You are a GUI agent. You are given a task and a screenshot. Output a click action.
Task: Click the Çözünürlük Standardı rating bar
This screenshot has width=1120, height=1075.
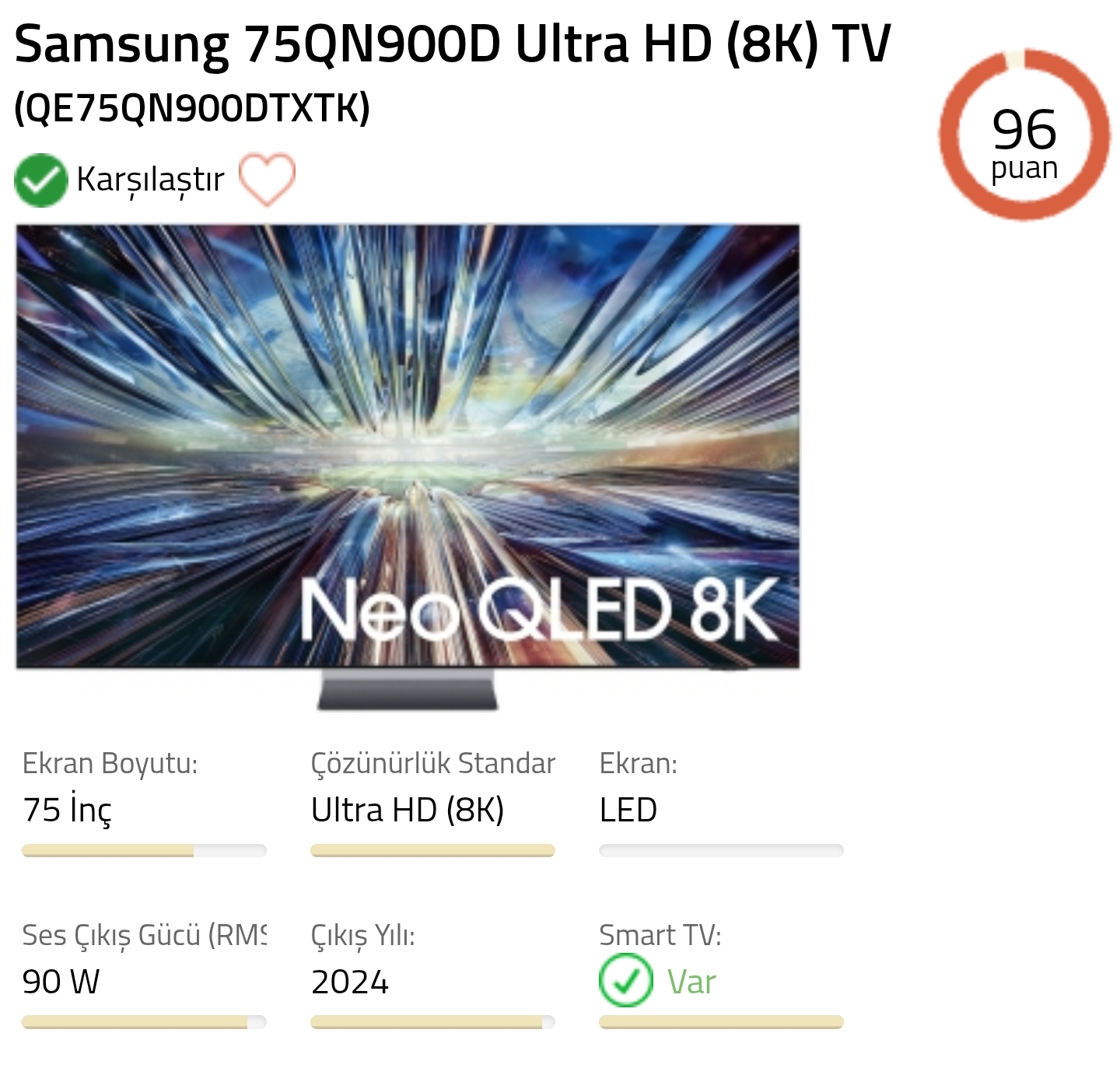(x=432, y=850)
